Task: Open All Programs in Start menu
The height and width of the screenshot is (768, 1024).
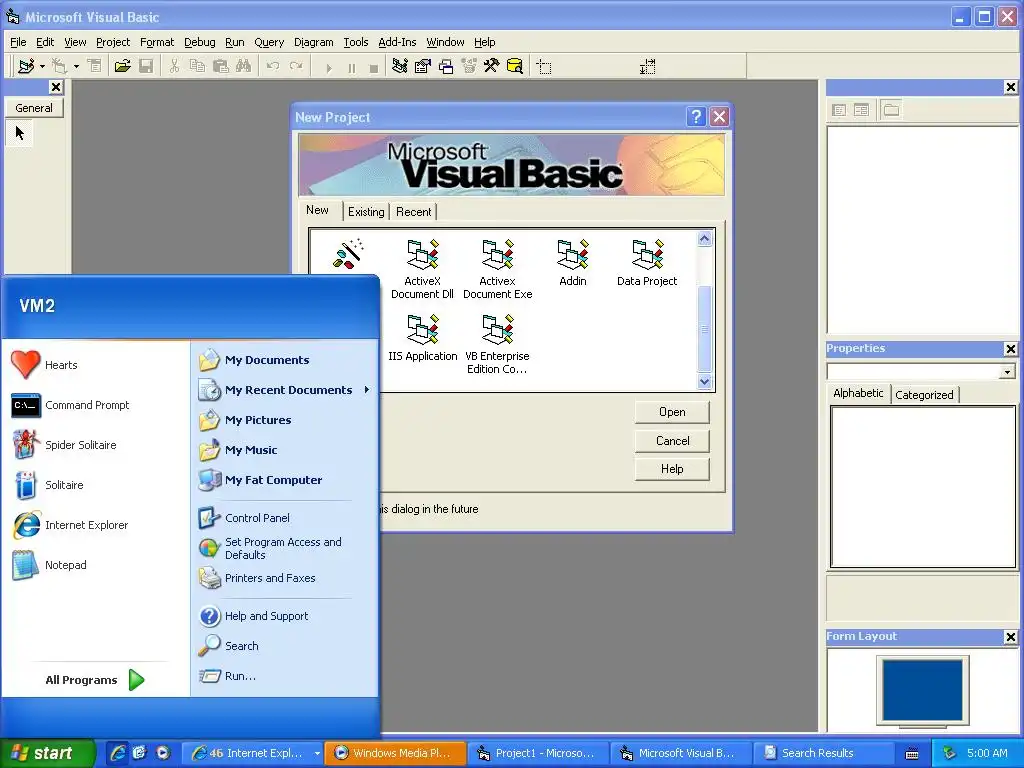Action: tap(95, 680)
